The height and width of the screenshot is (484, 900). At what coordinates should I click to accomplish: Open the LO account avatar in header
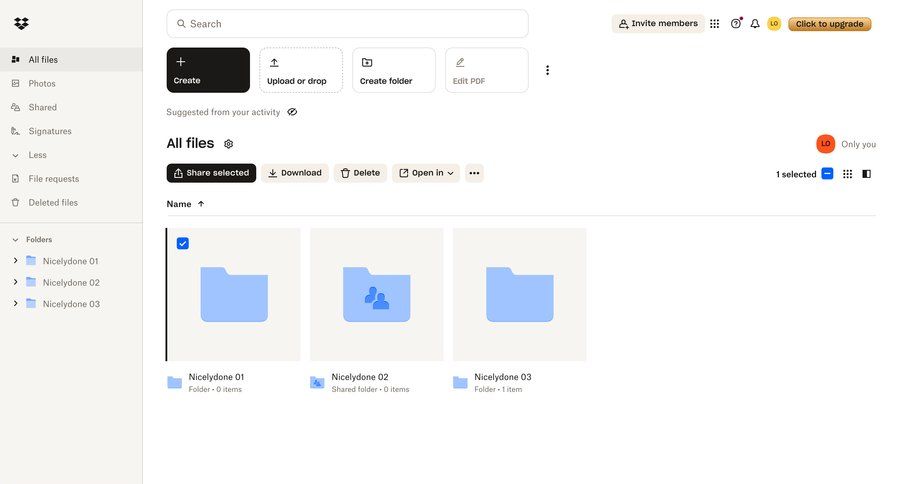774,24
